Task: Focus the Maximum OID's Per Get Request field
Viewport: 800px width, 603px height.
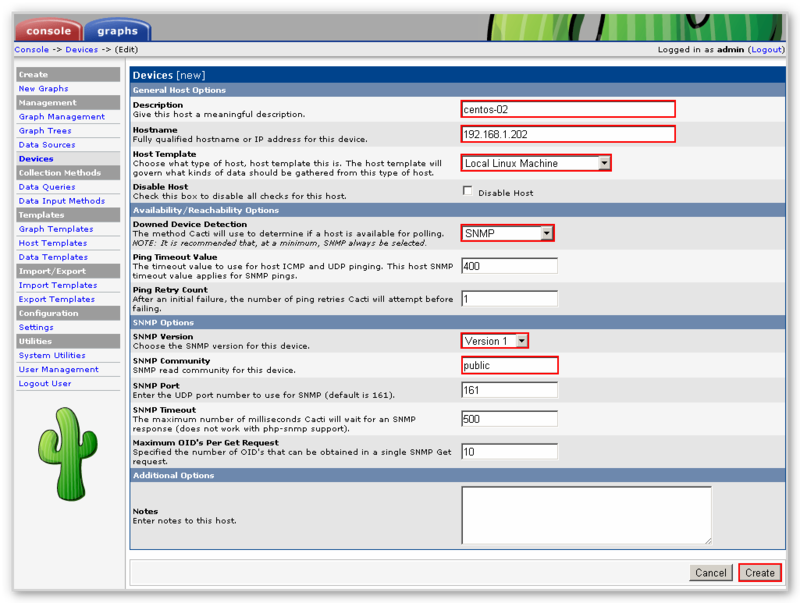Action: [x=509, y=451]
